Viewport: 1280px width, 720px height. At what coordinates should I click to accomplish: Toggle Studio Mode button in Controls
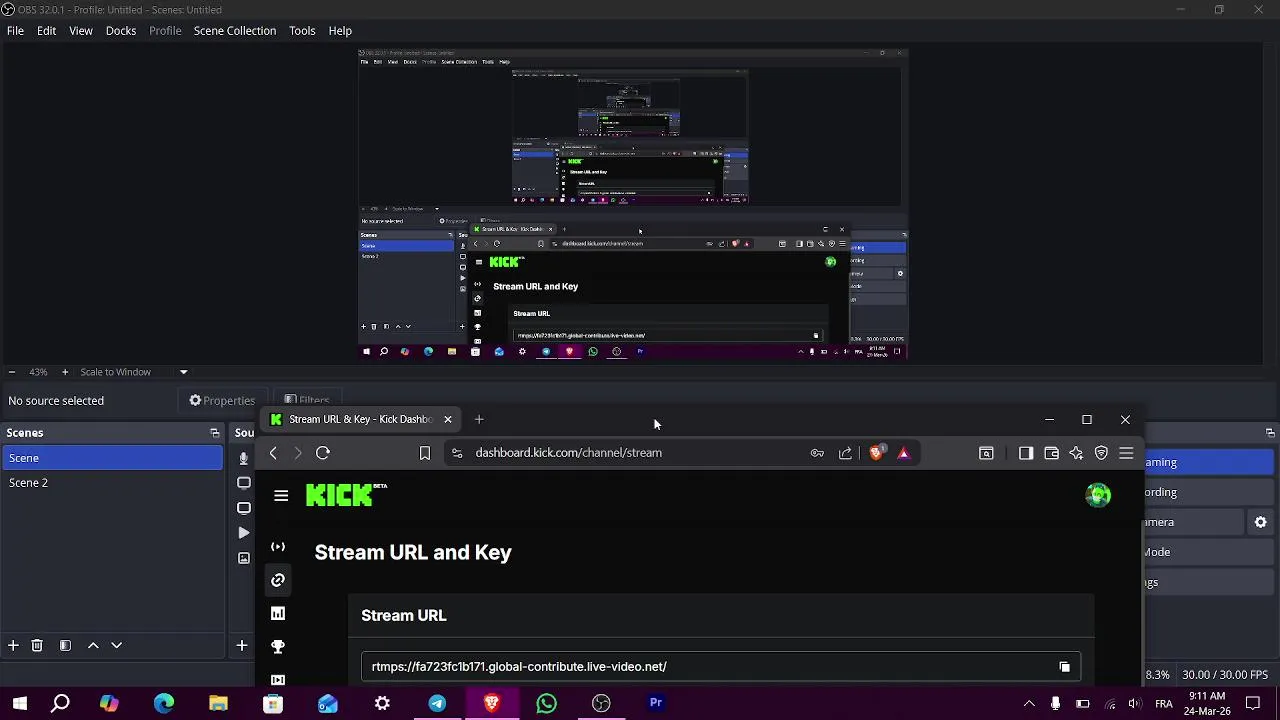click(x=1208, y=552)
